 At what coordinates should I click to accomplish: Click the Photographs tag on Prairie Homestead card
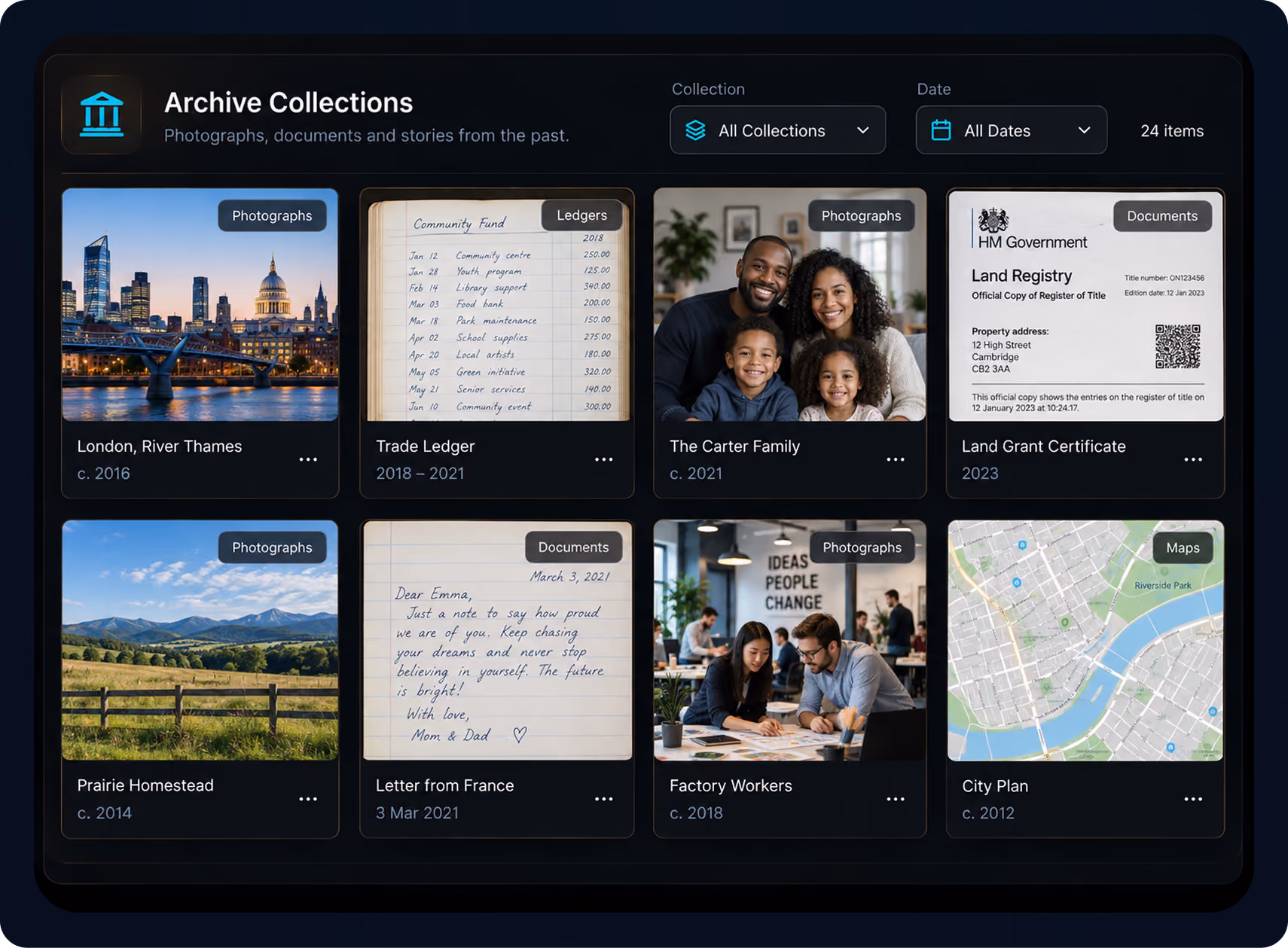coord(272,547)
